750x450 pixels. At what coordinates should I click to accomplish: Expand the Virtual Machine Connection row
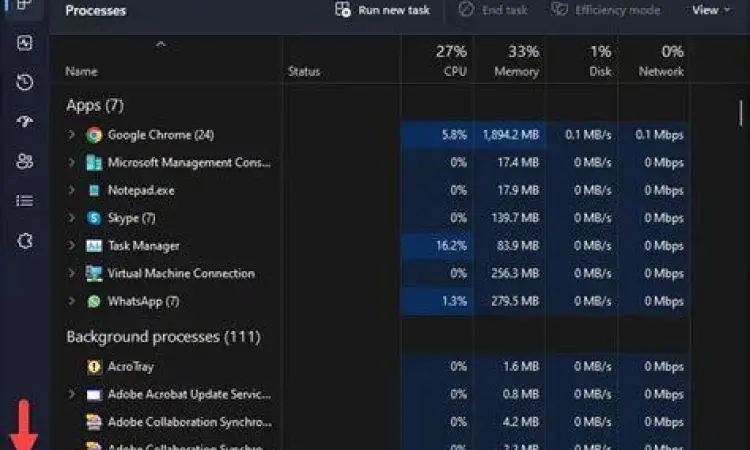tap(71, 274)
